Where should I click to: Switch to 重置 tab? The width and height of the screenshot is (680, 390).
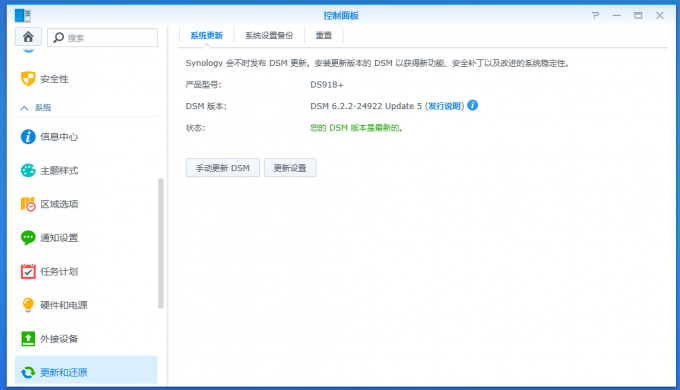pyautogui.click(x=324, y=36)
